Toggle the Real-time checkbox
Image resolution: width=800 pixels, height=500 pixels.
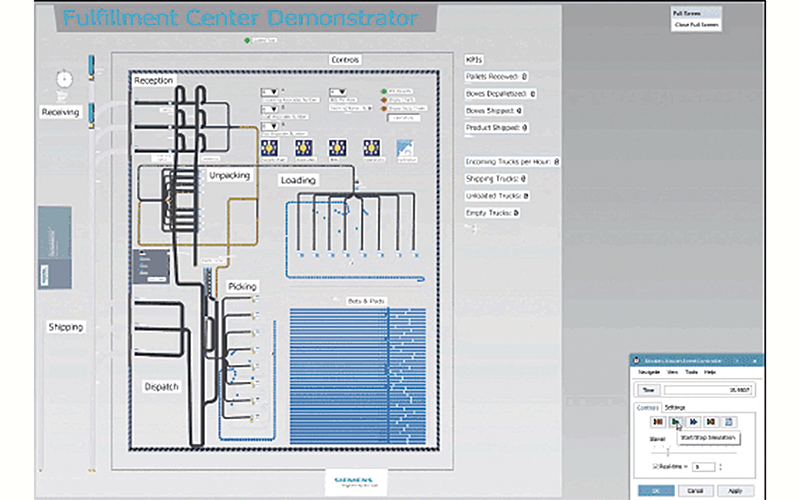coord(654,466)
